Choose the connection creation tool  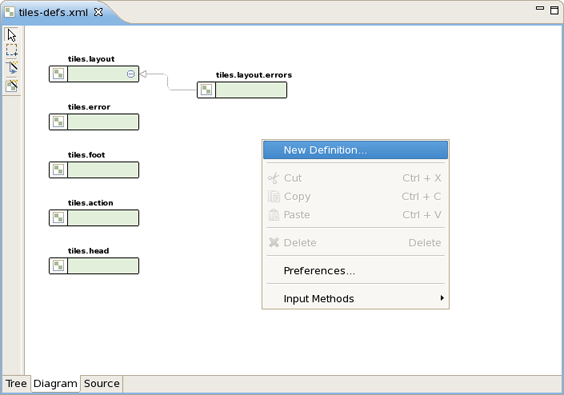click(x=12, y=68)
